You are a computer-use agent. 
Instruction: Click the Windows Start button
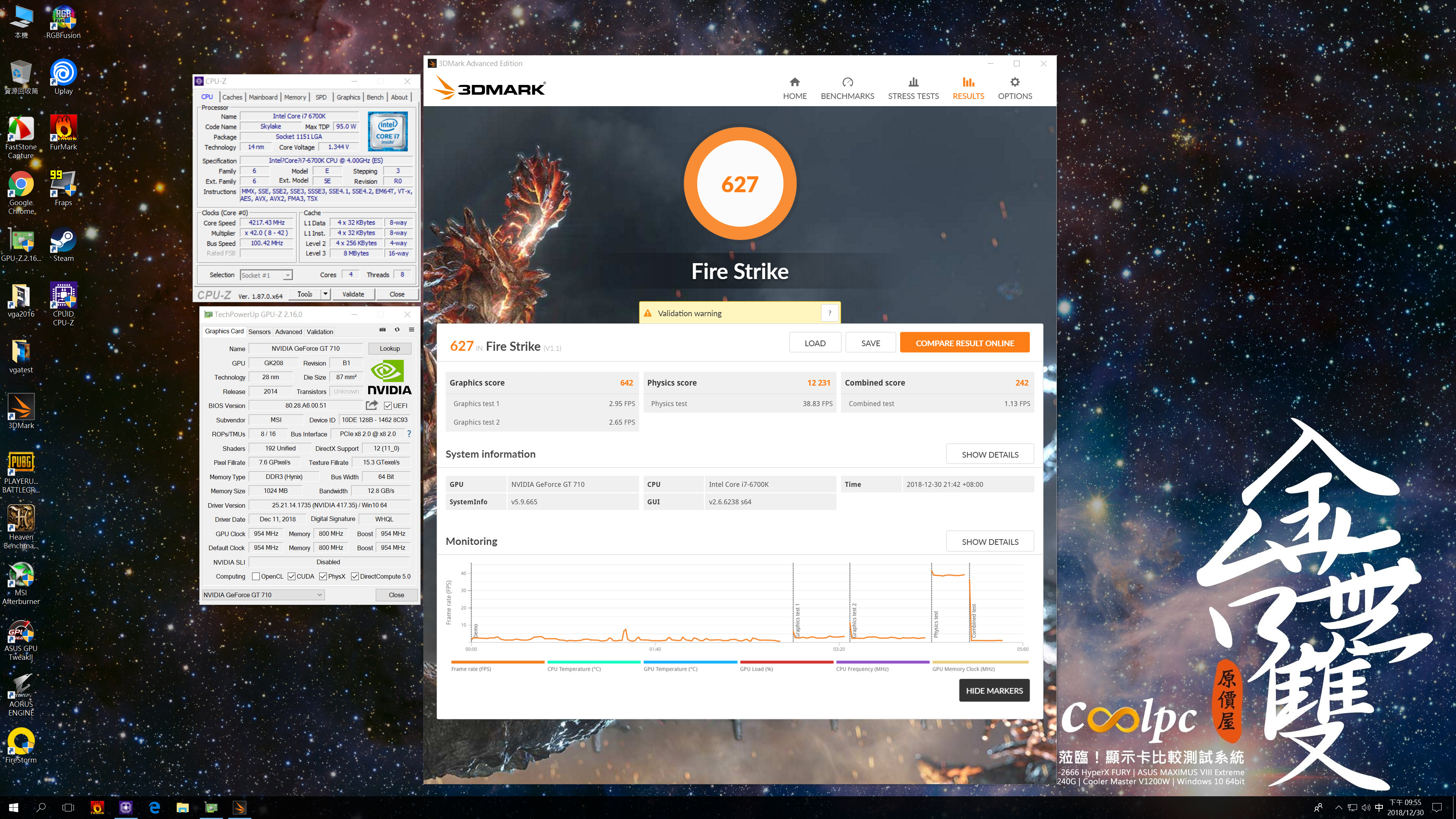point(14,808)
